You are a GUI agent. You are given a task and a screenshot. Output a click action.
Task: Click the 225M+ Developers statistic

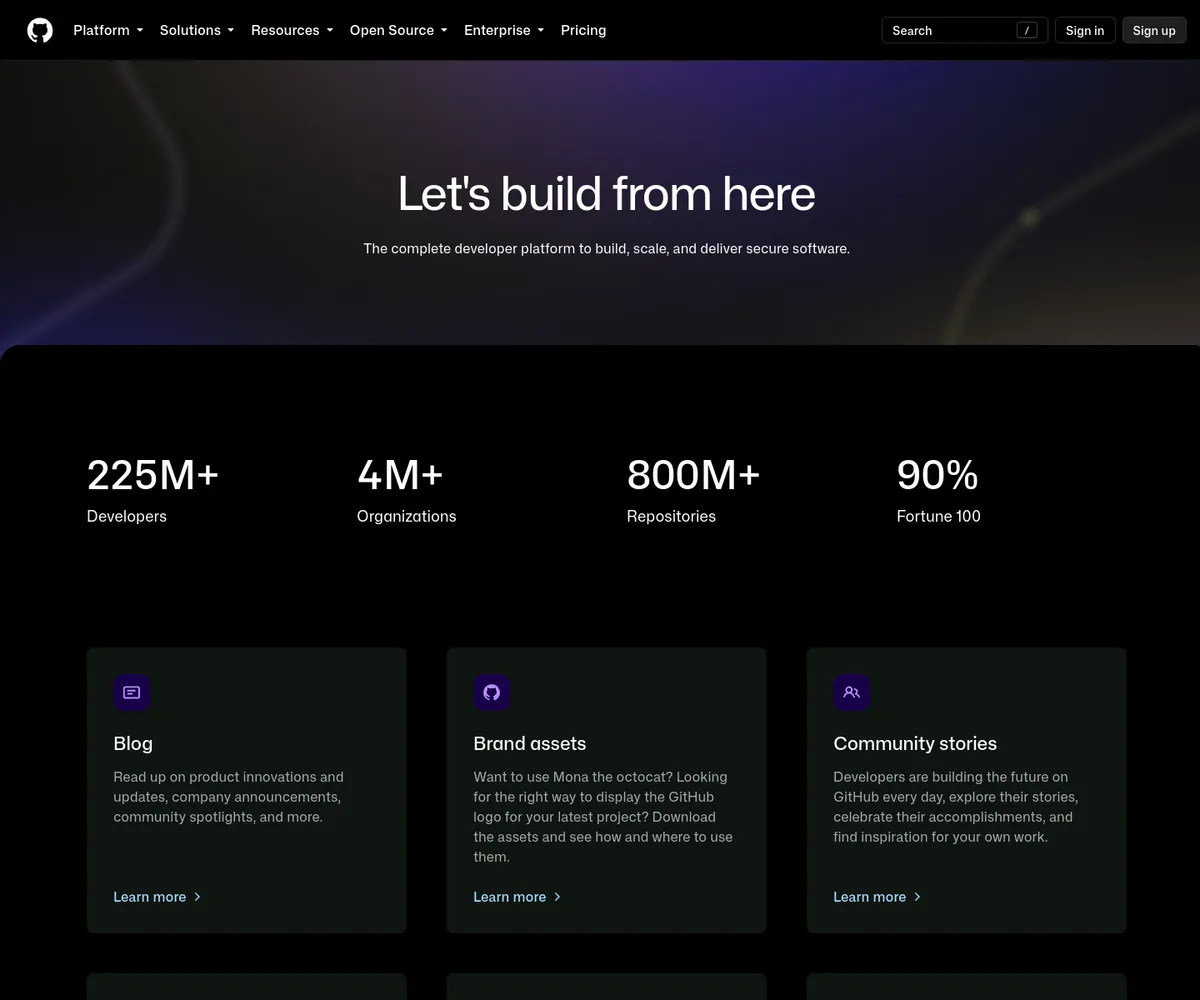tap(153, 490)
